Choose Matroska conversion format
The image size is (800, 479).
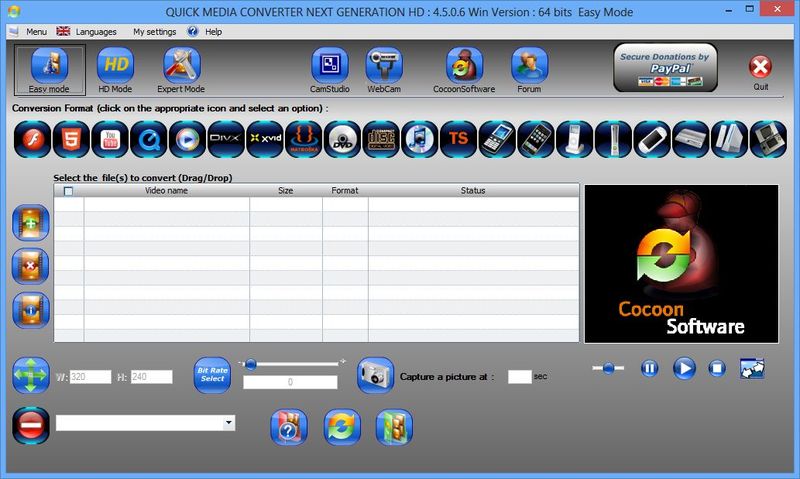(x=304, y=139)
